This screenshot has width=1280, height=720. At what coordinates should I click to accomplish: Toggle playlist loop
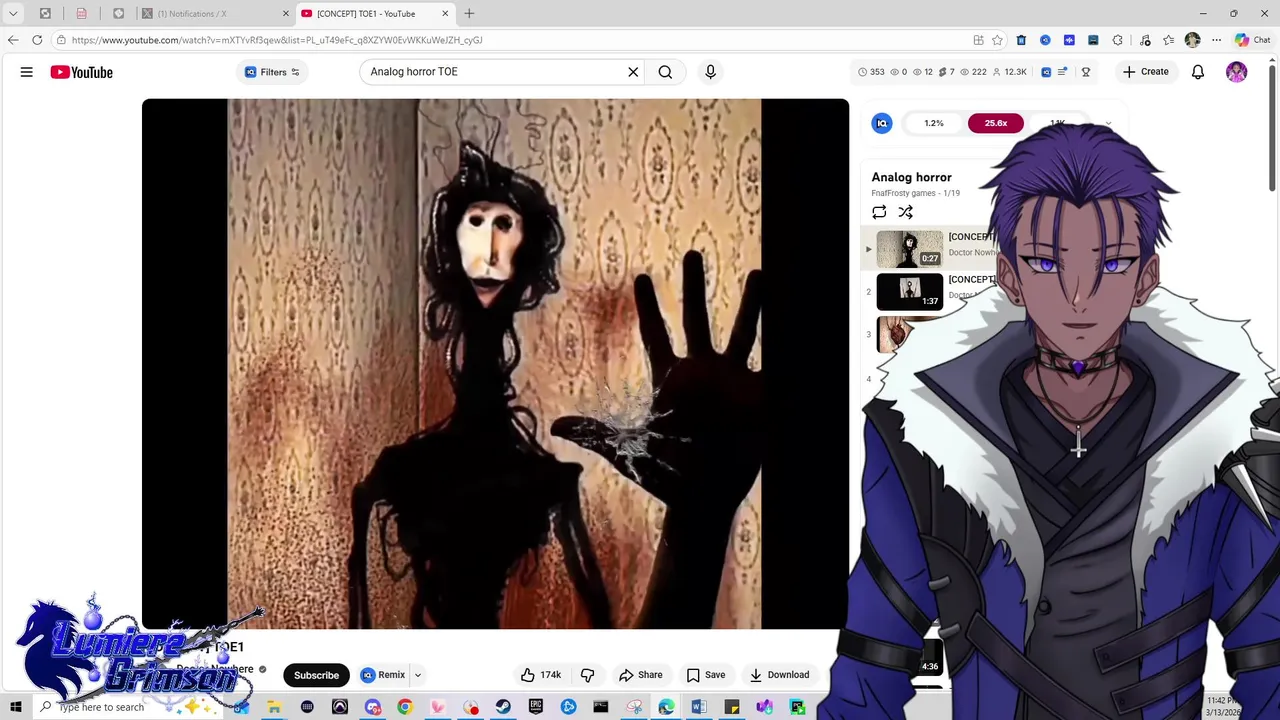tap(879, 212)
